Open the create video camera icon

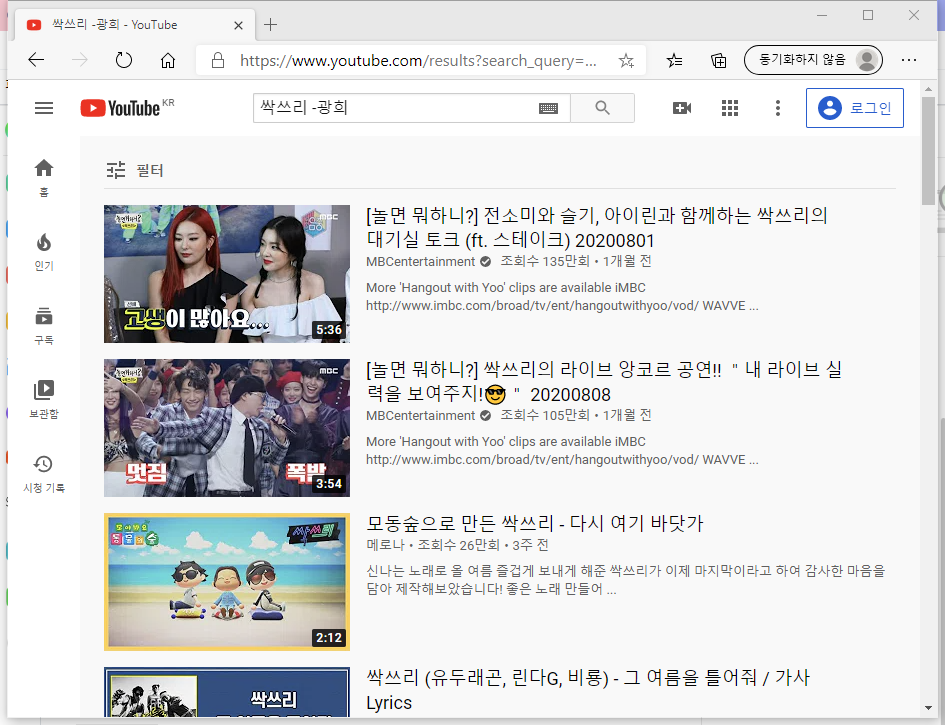point(682,108)
